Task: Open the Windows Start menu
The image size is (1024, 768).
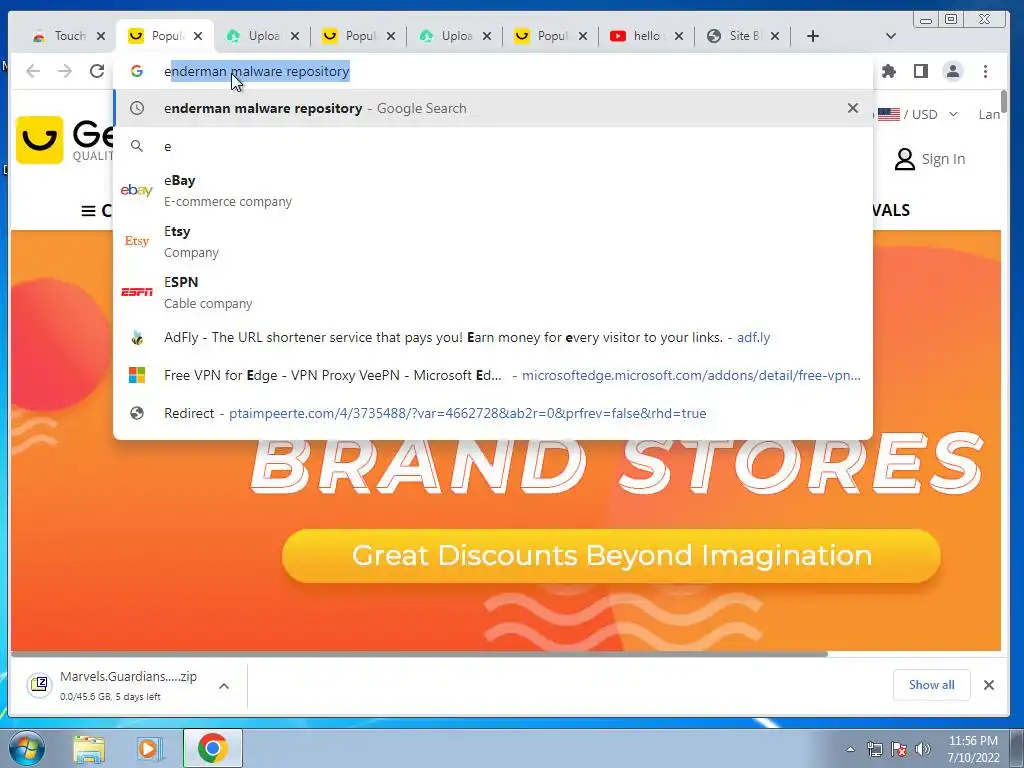Action: tap(26, 748)
